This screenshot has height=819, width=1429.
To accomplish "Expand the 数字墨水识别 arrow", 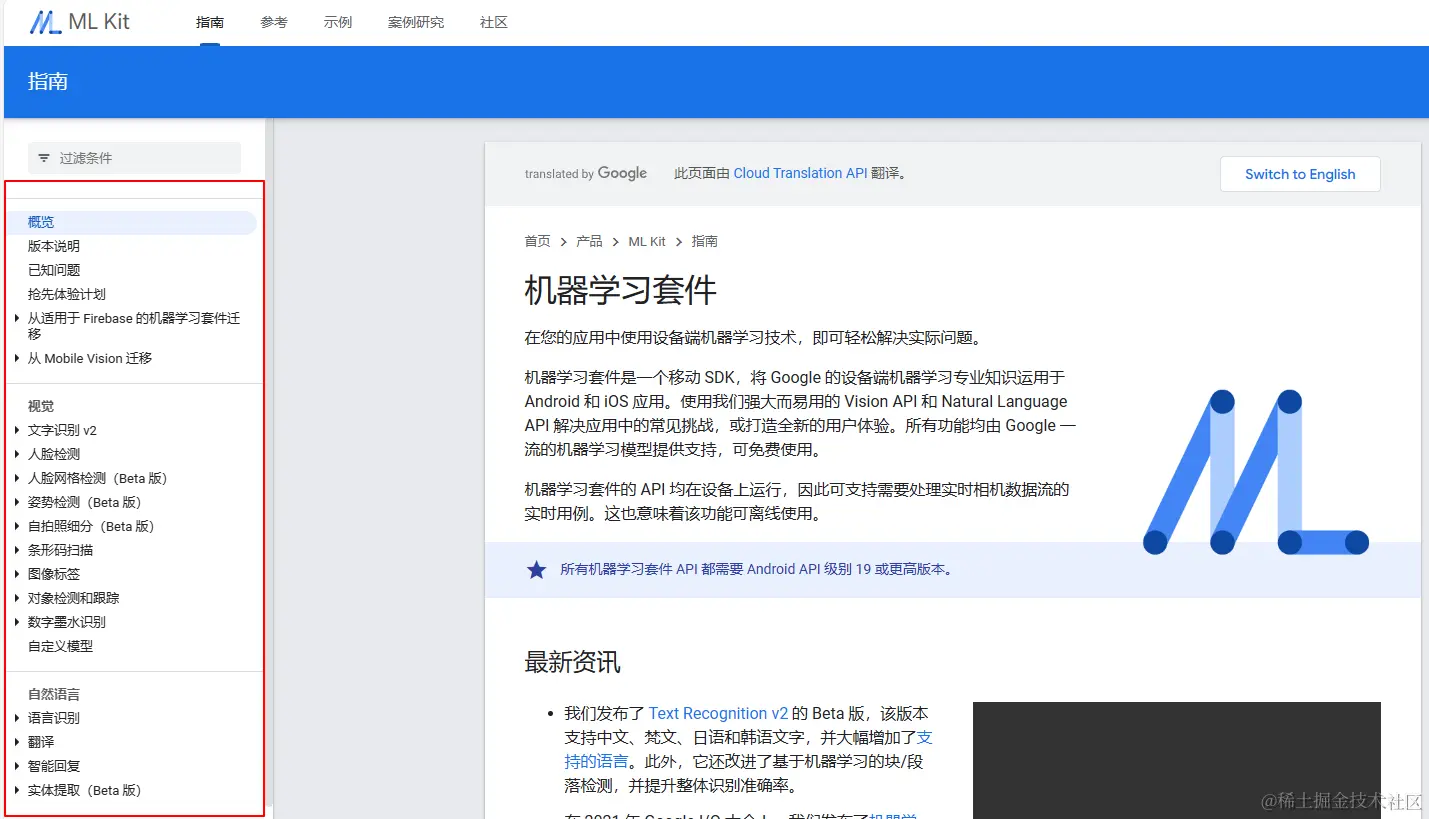I will point(17,622).
